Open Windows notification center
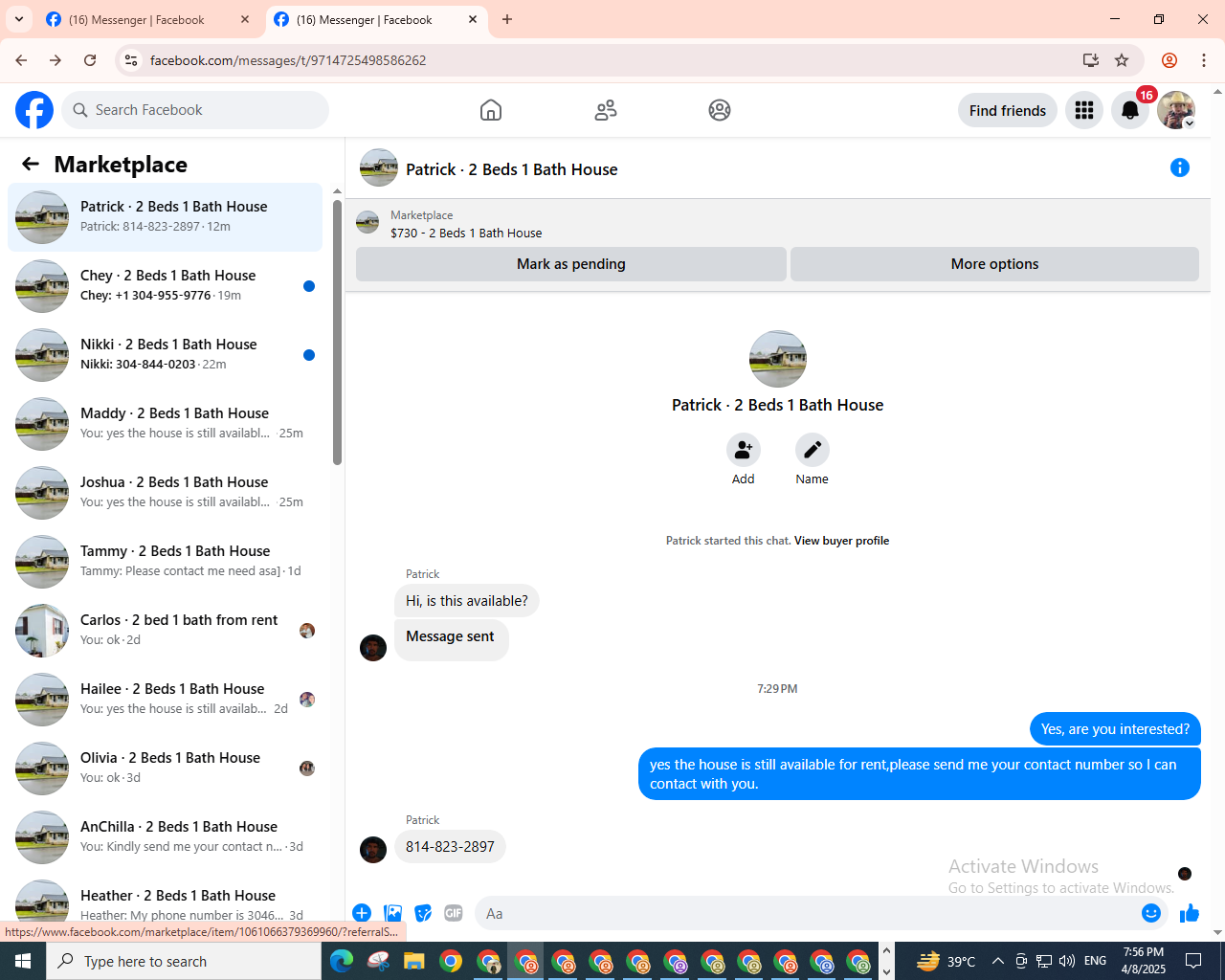 pyautogui.click(x=1193, y=961)
